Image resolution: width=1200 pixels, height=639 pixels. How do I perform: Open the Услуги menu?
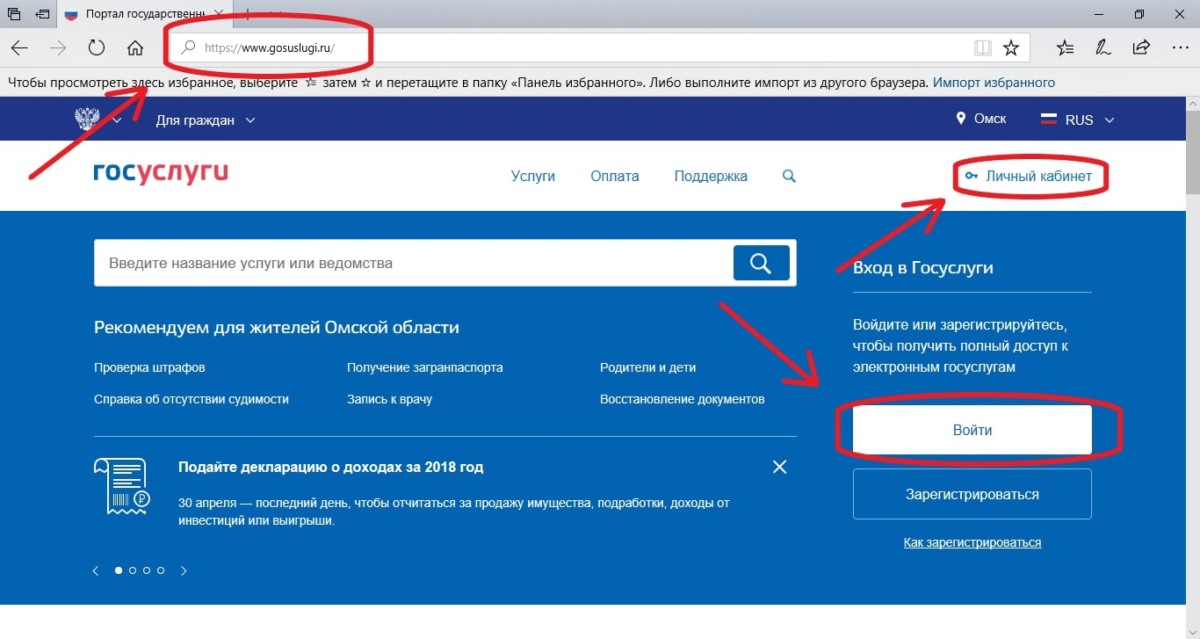(533, 176)
